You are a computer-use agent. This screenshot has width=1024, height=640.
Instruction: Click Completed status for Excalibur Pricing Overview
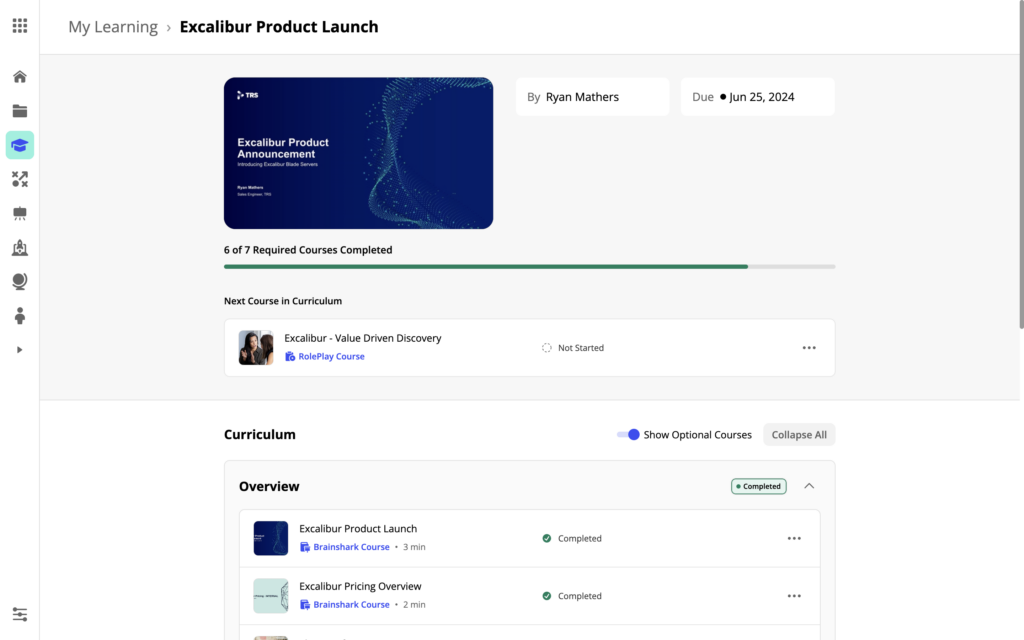(572, 596)
